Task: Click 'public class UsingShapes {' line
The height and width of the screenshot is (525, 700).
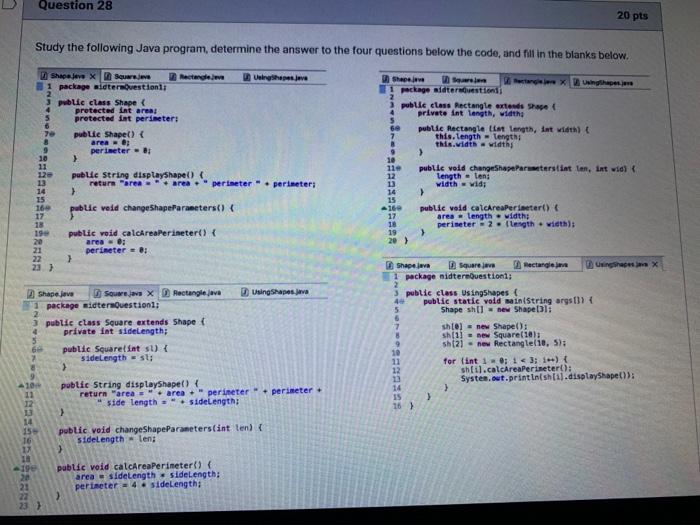Action: pyautogui.click(x=462, y=293)
